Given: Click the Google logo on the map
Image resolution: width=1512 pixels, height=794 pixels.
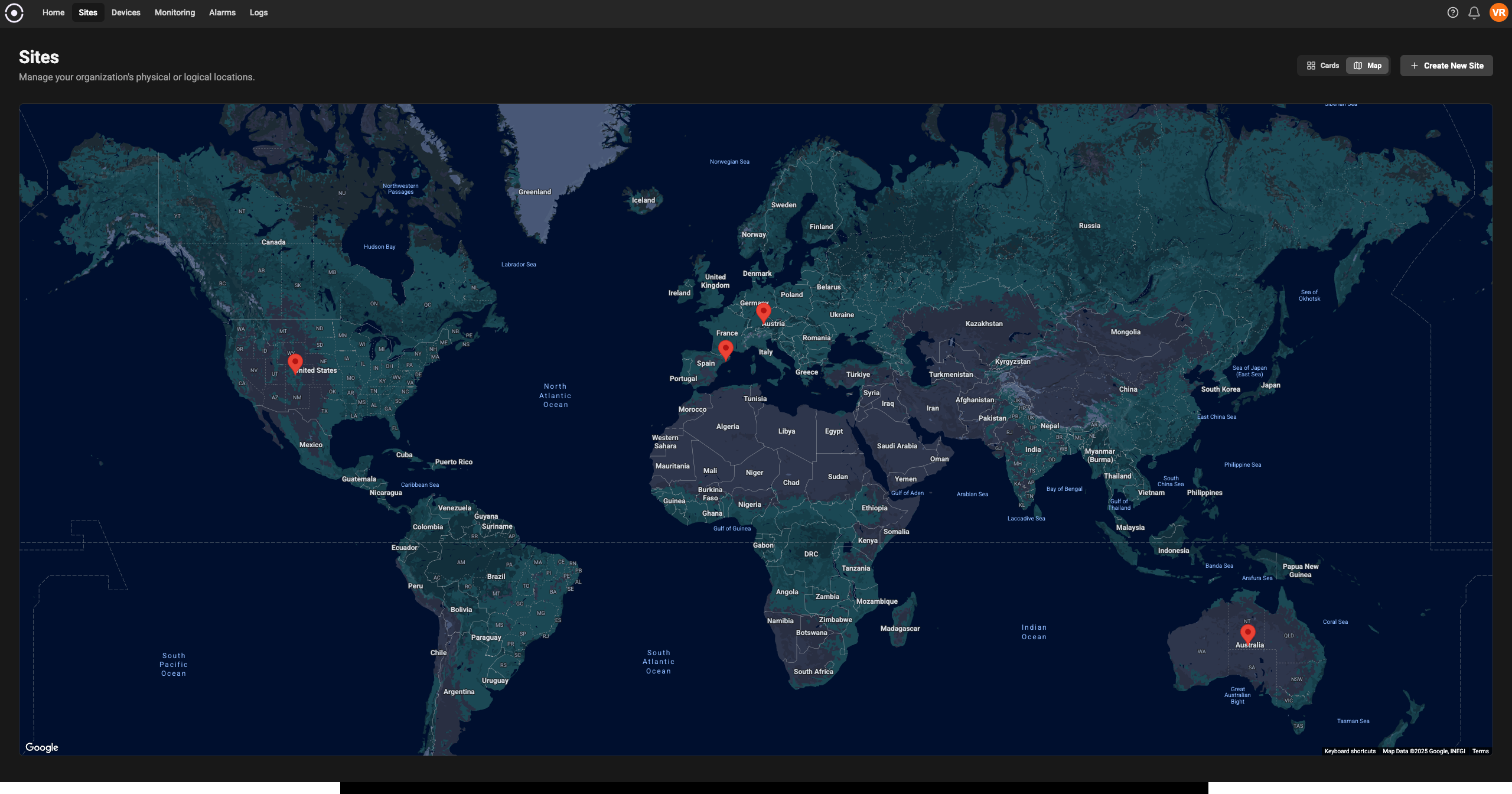Looking at the screenshot, I should pyautogui.click(x=41, y=747).
